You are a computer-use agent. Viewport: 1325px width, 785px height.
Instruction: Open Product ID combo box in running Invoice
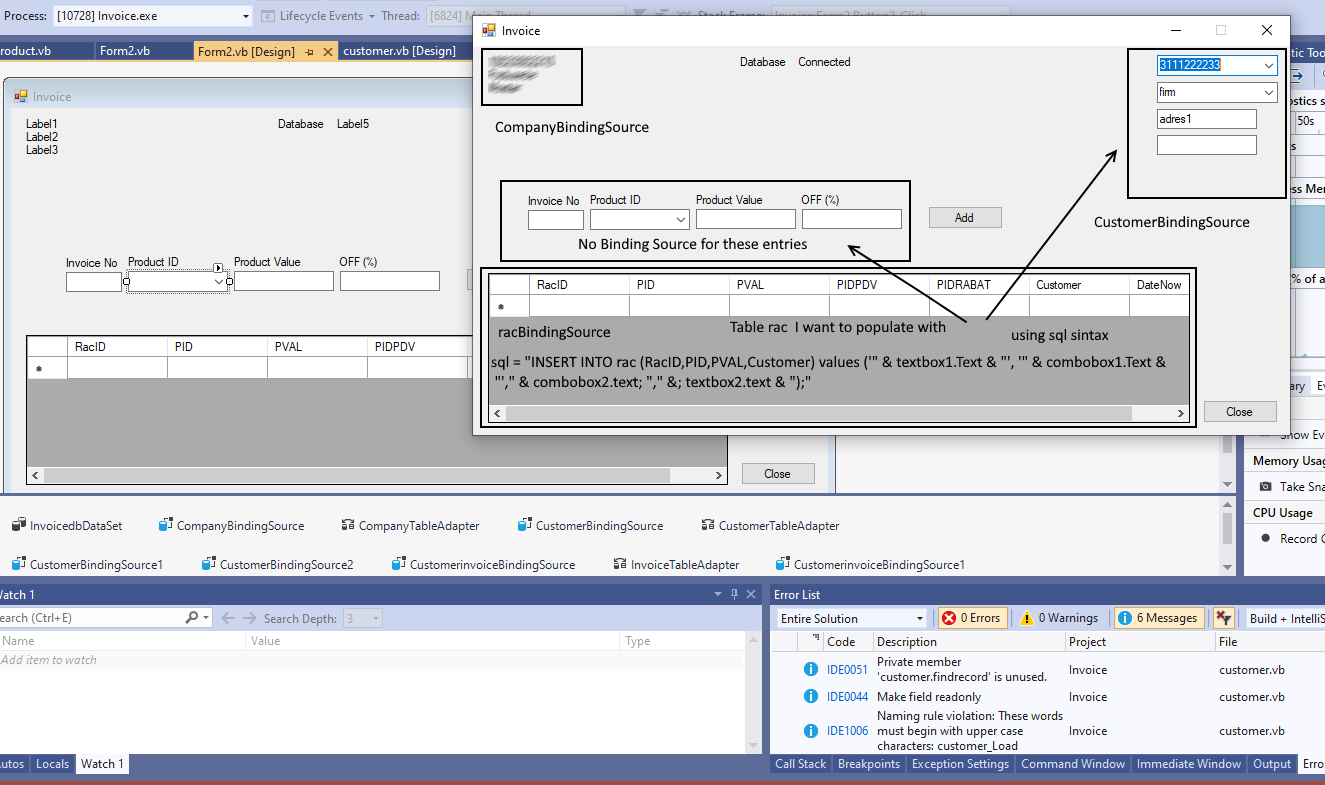681,219
